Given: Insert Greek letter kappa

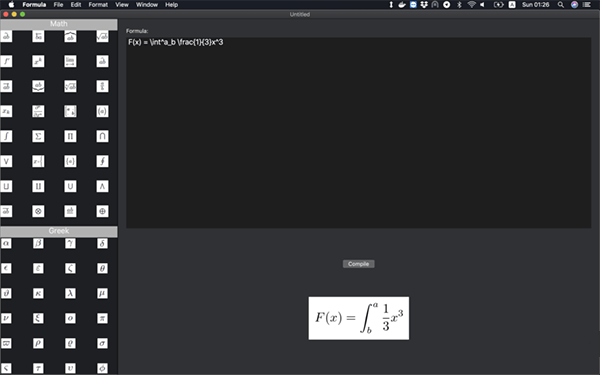Looking at the screenshot, I should click(x=38, y=293).
